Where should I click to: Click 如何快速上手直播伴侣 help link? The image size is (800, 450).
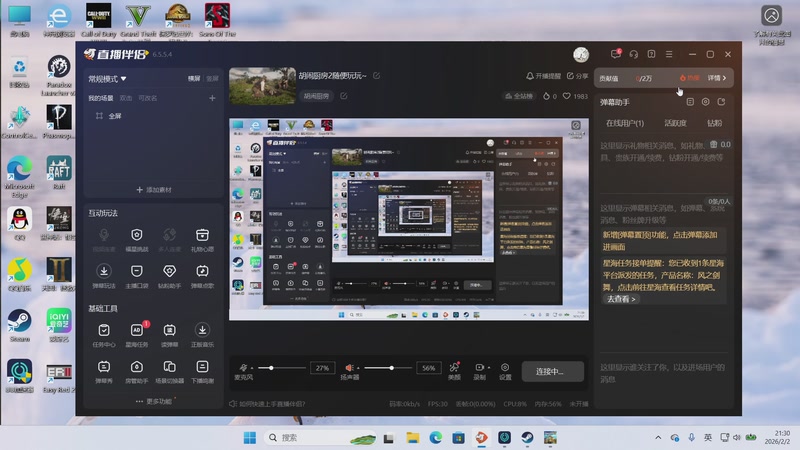(x=267, y=404)
